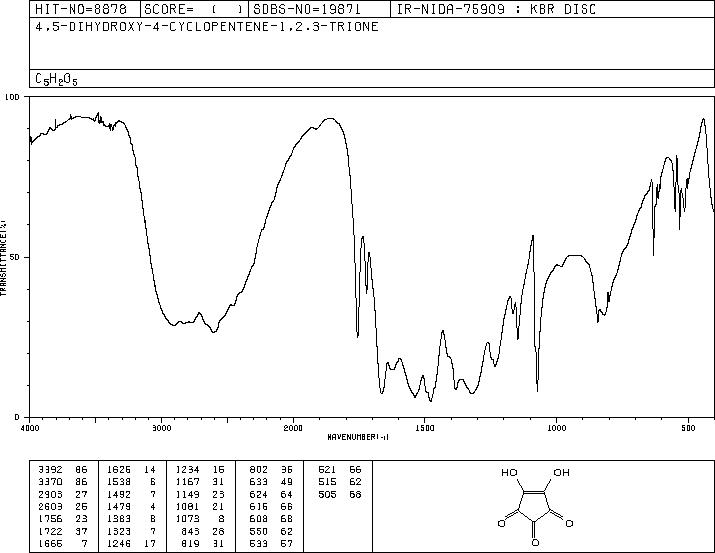
Task: Click the 1722 peak entry in the table
Action: coord(62,531)
